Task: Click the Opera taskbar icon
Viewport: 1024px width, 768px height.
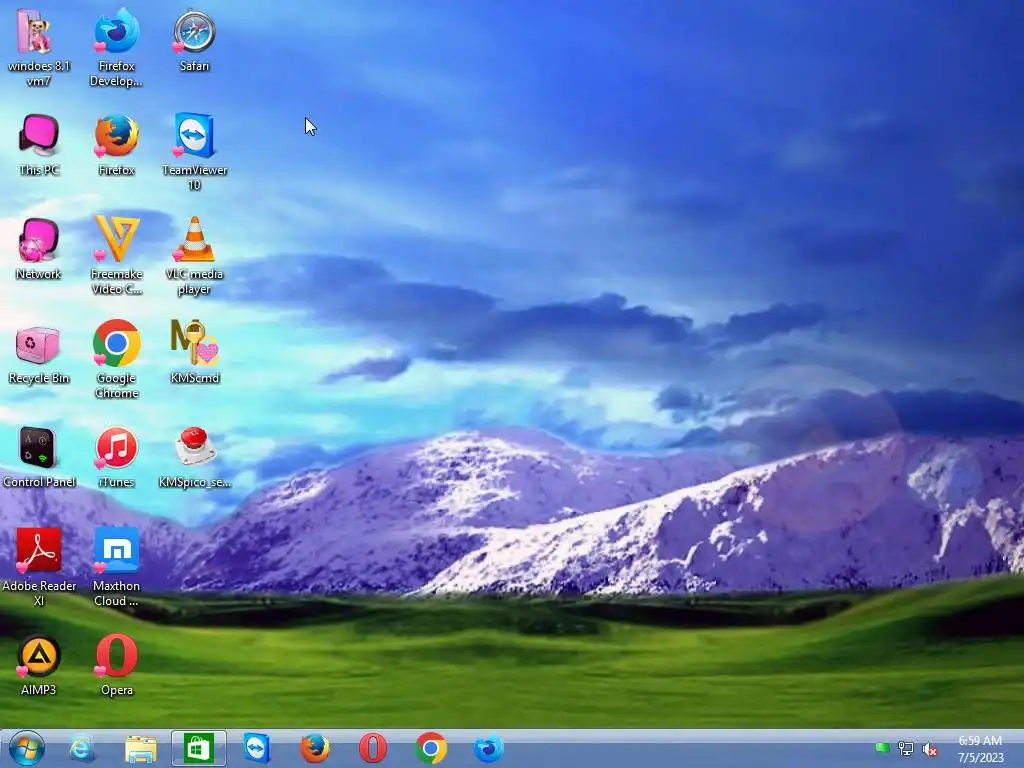Action: coord(373,748)
